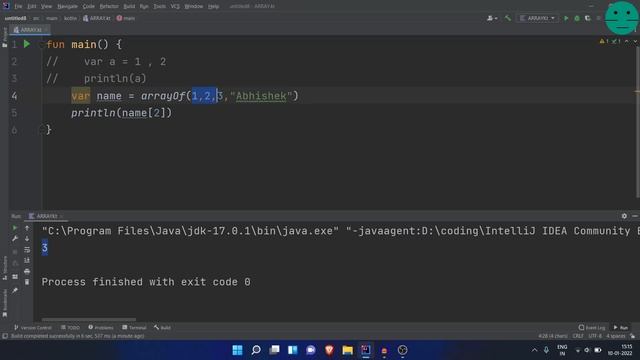Screen dimensions: 640x360
Task: Open Run panel settings gear
Action: (x=624, y=216)
